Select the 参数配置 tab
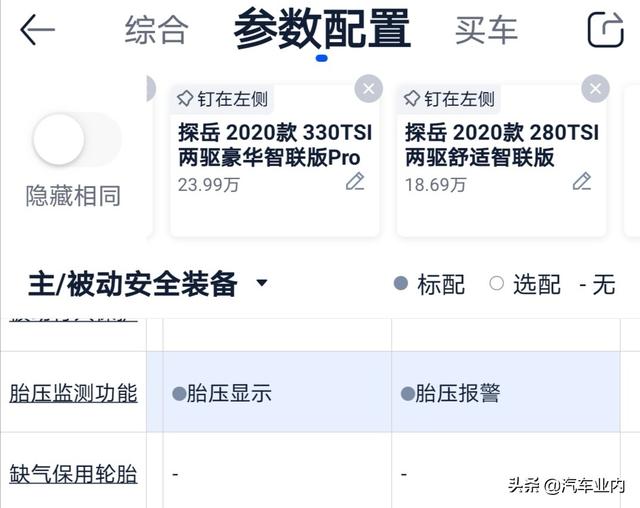This screenshot has width=640, height=508. pos(322,30)
